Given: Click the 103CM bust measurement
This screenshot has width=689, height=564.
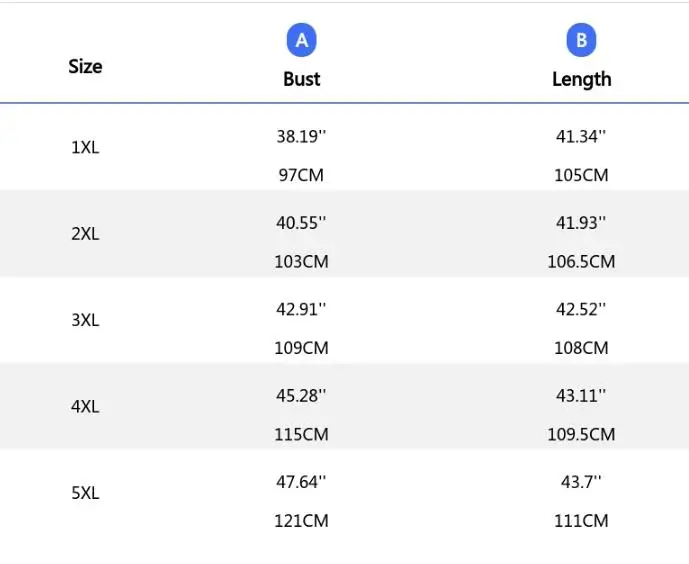Looking at the screenshot, I should pyautogui.click(x=301, y=262).
